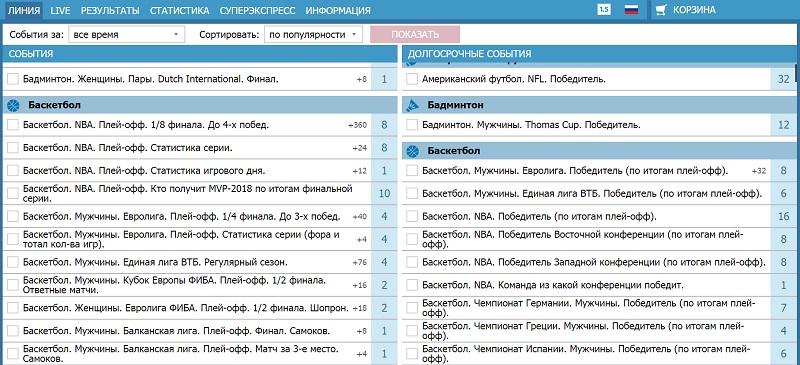
Task: Click Балканская лига Матч за 3-е место row
Action: pyautogui.click(x=199, y=354)
